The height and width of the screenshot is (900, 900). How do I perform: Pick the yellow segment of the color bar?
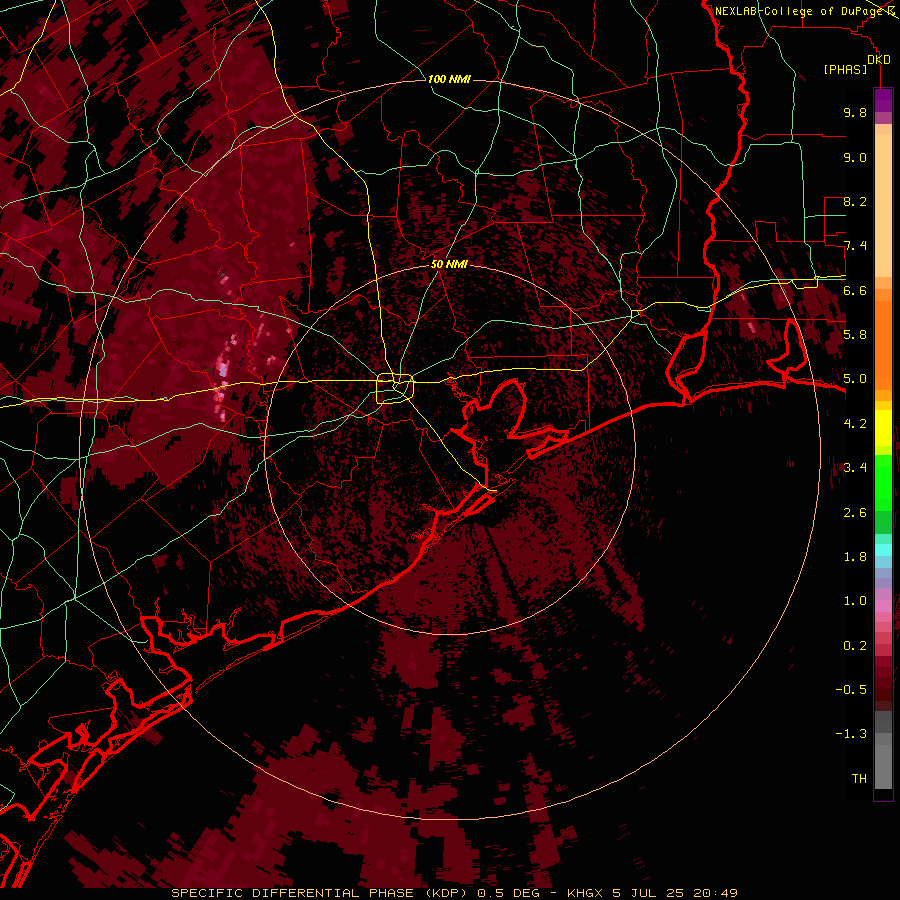coord(883,428)
